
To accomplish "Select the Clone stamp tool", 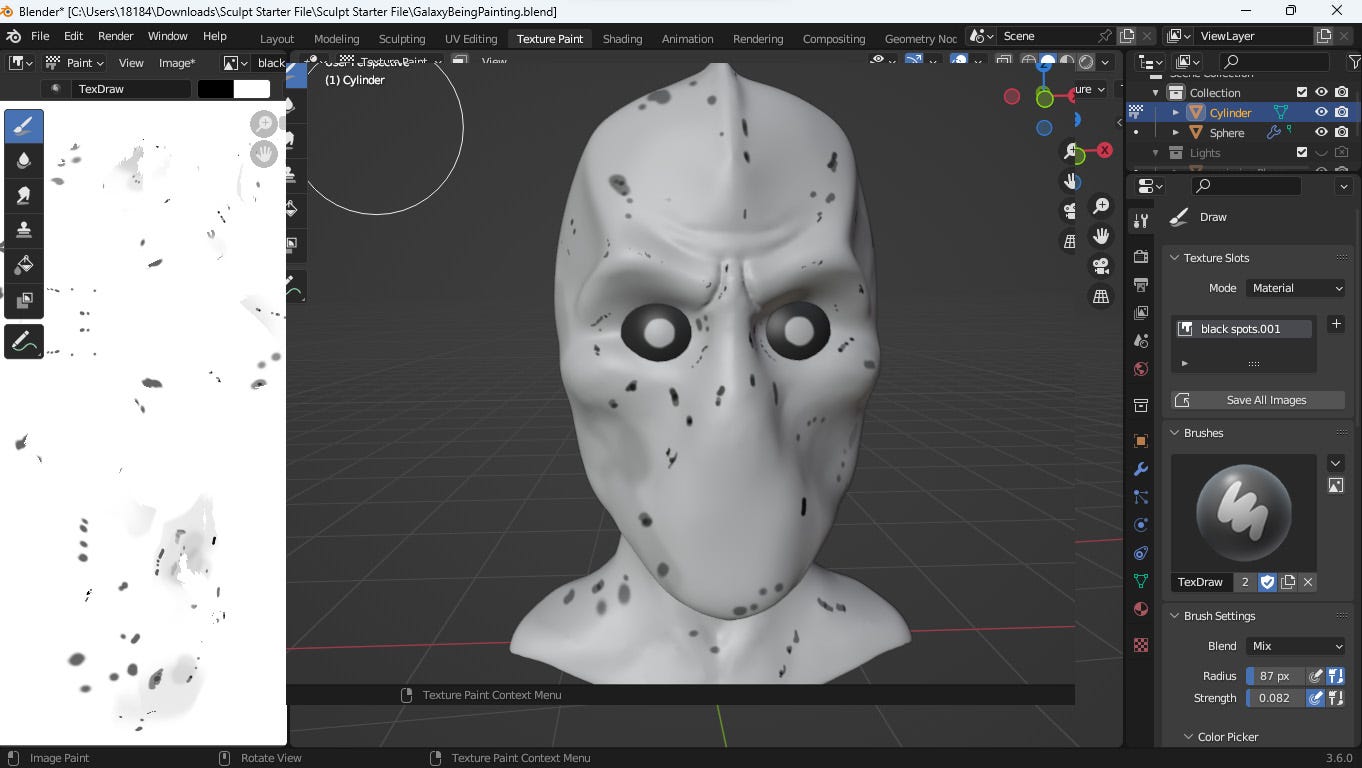I will click(x=24, y=230).
